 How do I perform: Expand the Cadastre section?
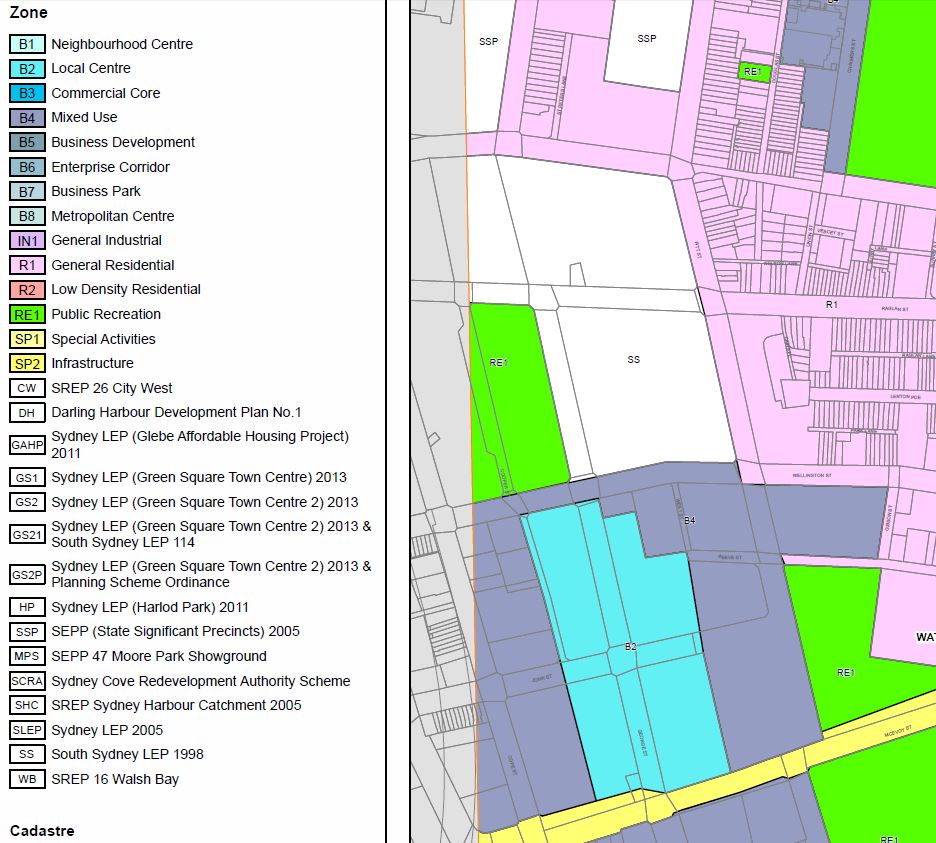44,830
